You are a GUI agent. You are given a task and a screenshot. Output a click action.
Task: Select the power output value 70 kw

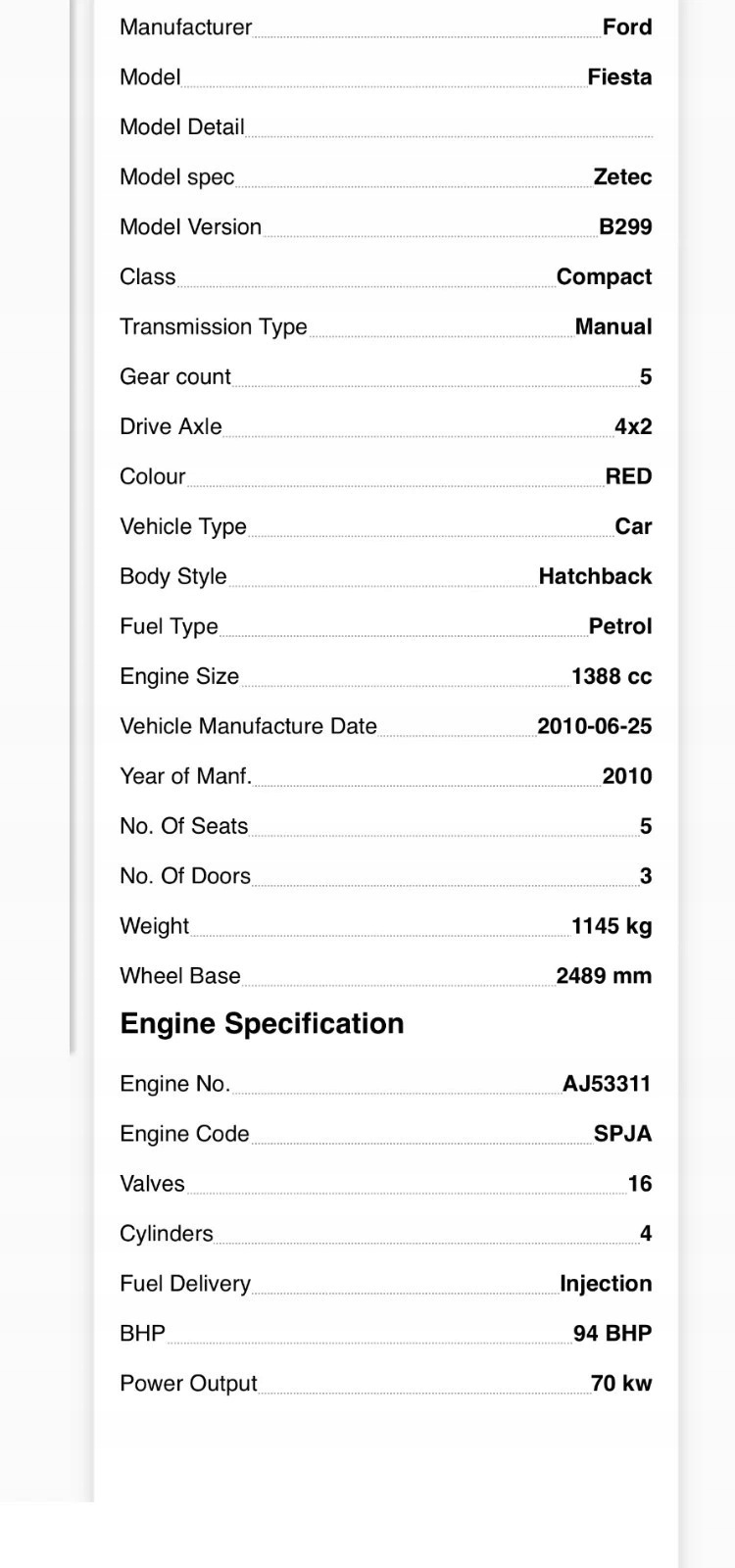coord(621,1385)
